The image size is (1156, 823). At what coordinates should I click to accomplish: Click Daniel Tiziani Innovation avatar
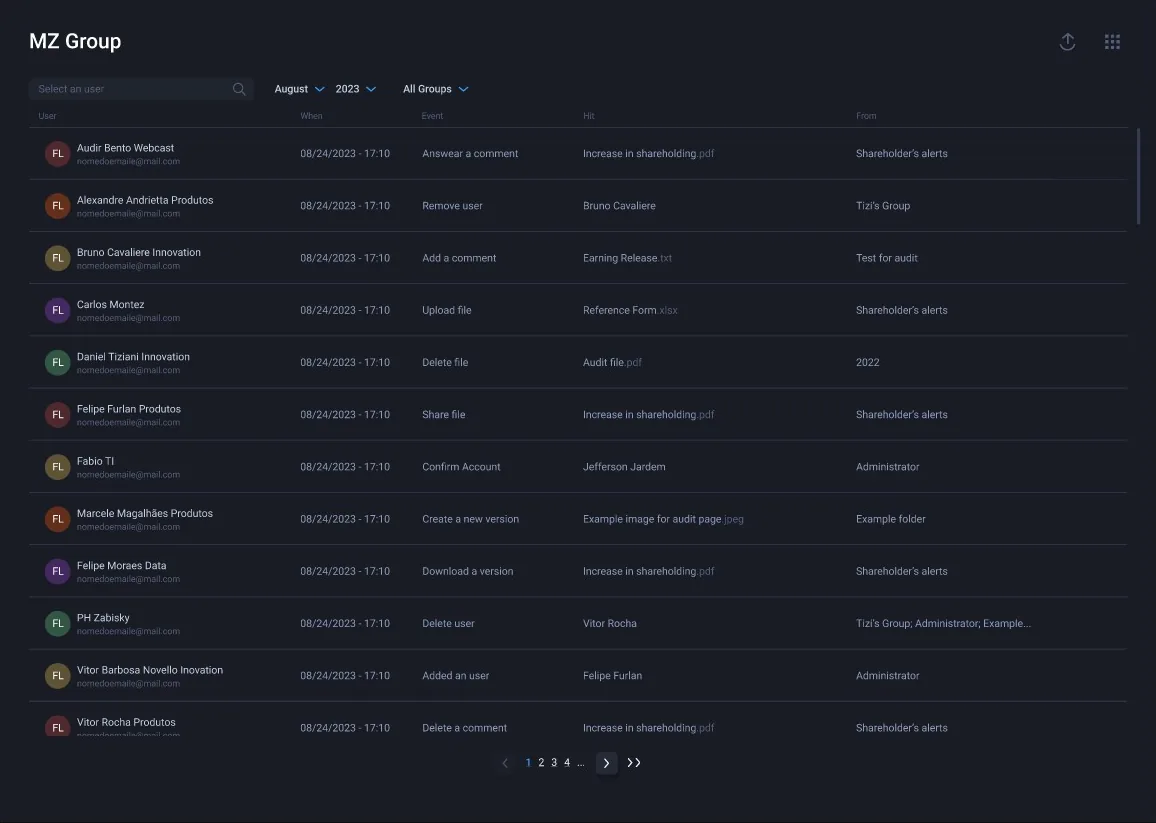(x=58, y=363)
